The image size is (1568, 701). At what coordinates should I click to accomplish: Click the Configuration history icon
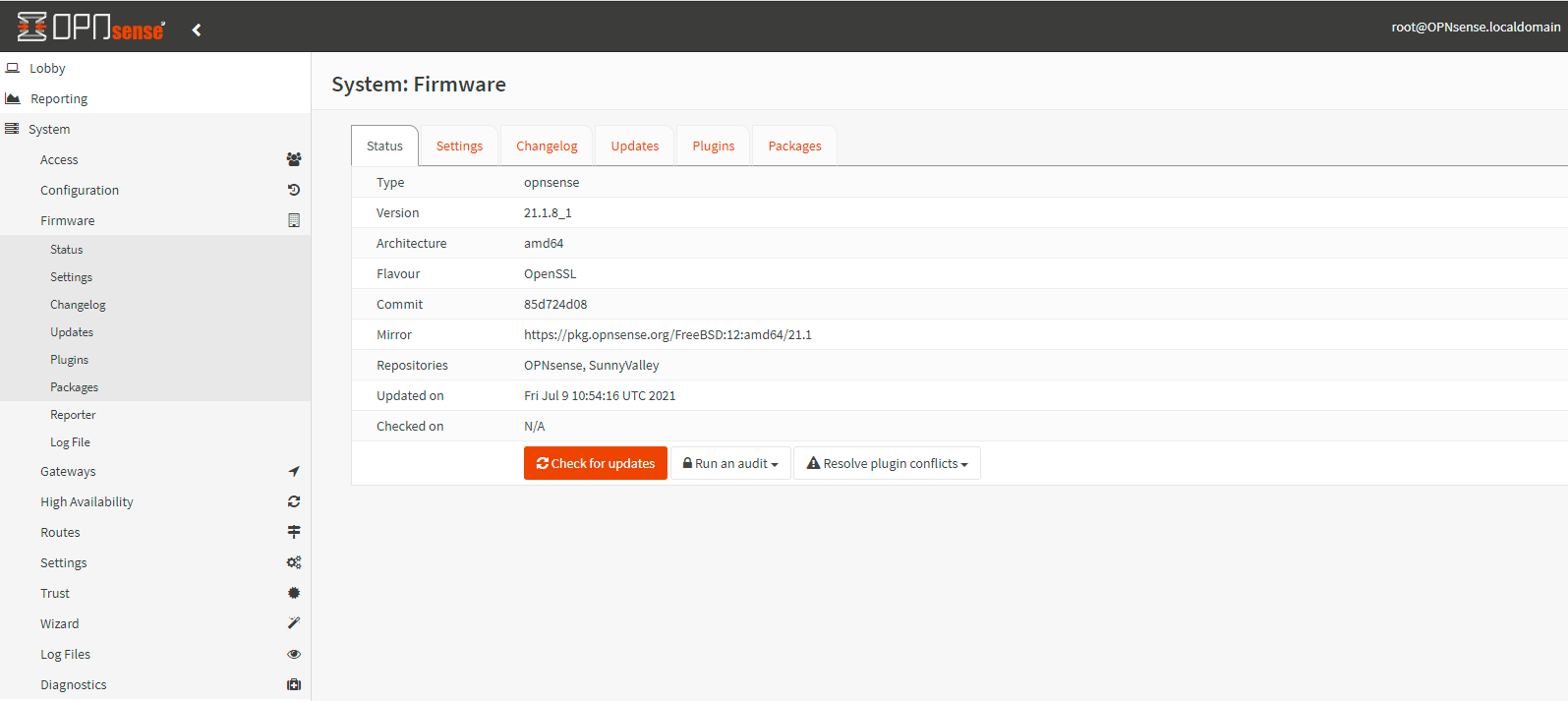(x=294, y=190)
